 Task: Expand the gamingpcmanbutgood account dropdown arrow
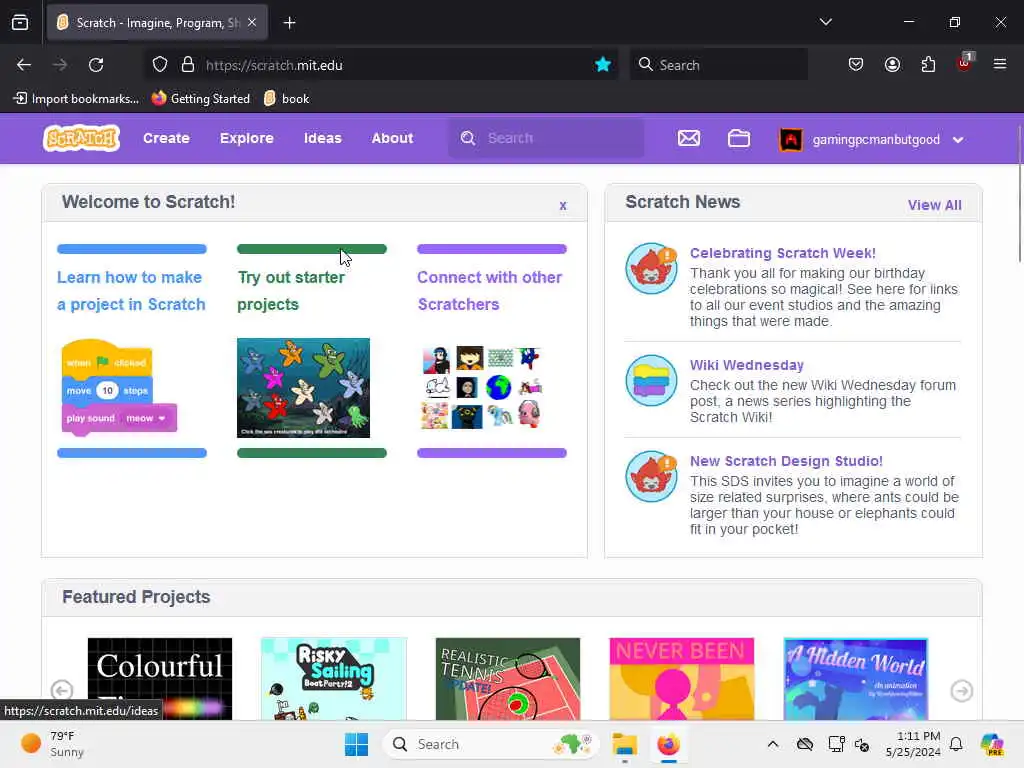[x=957, y=140]
